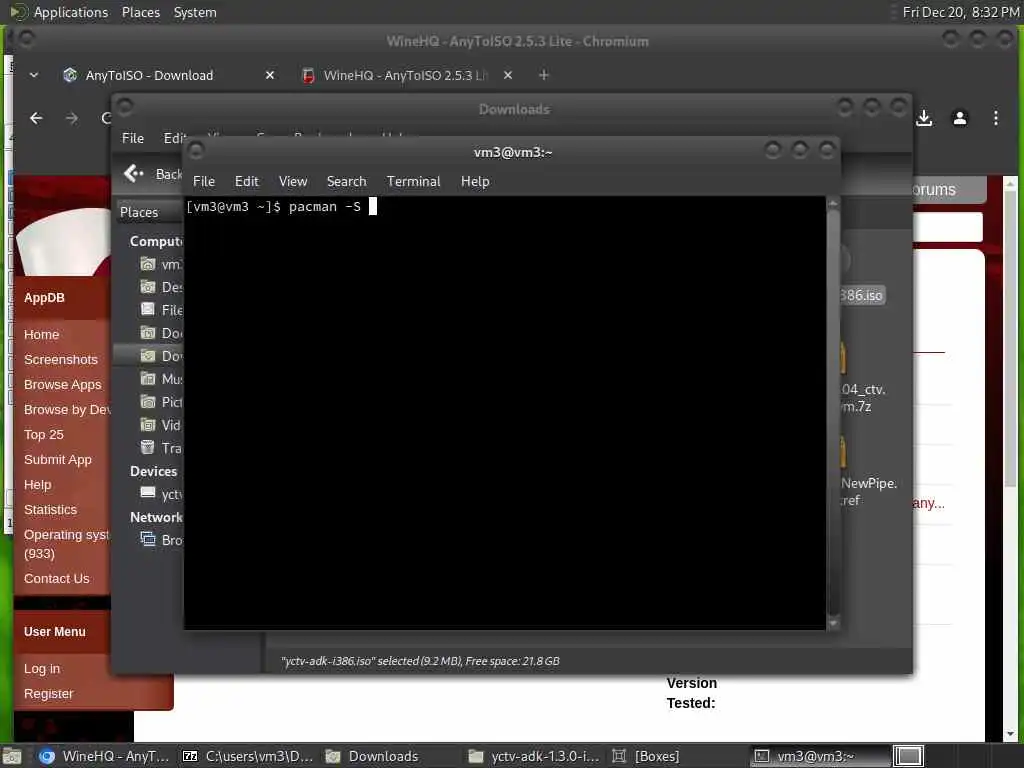Open Places menu in top panel
The width and height of the screenshot is (1024, 768).
pos(140,12)
